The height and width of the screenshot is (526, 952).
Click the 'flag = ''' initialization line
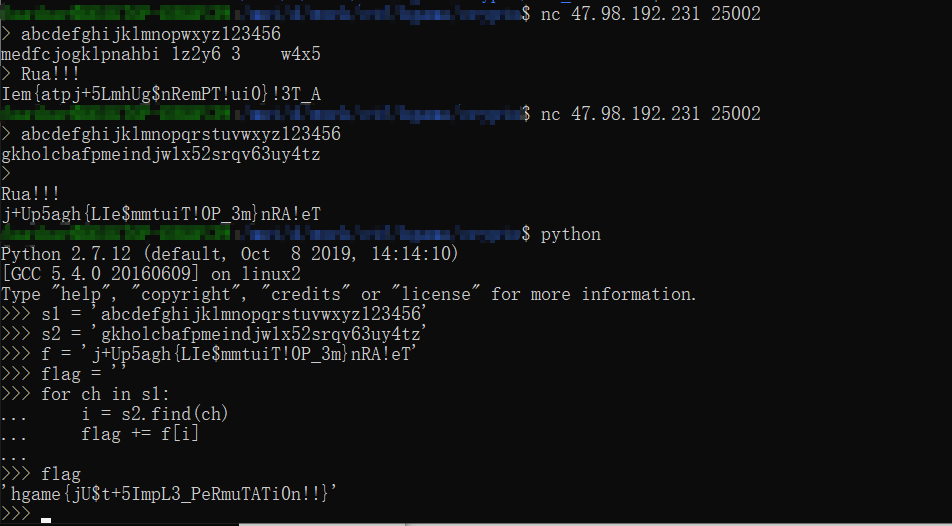pyautogui.click(x=64, y=374)
